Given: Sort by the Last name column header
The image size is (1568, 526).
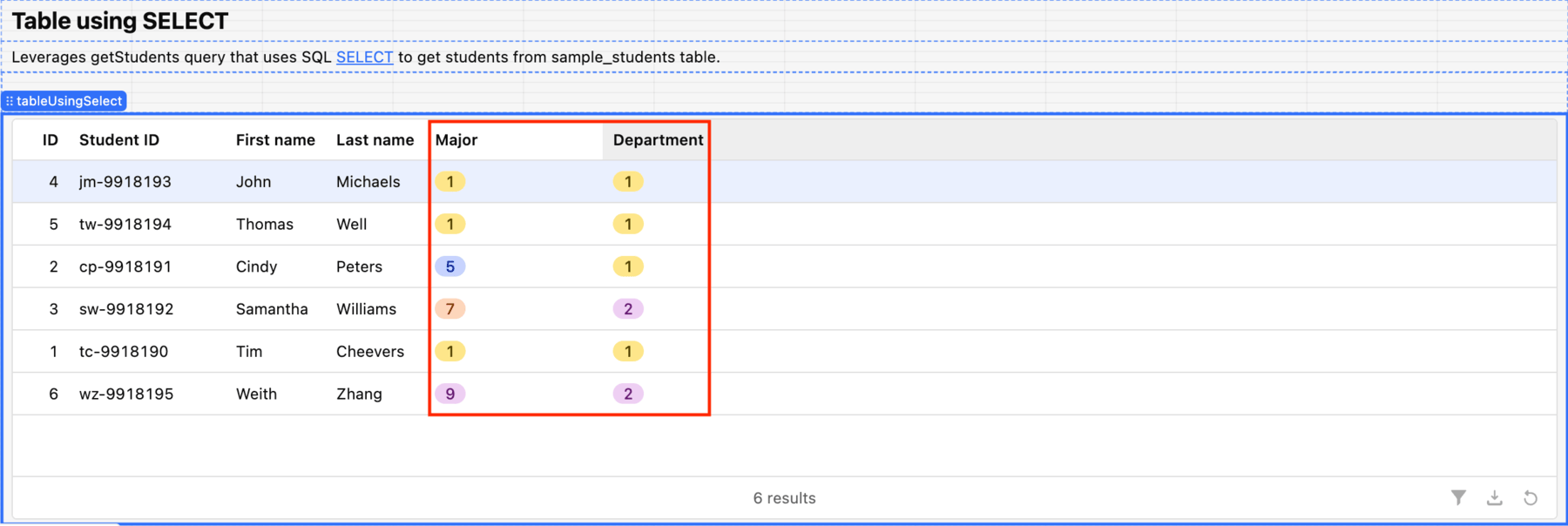Looking at the screenshot, I should 375,140.
